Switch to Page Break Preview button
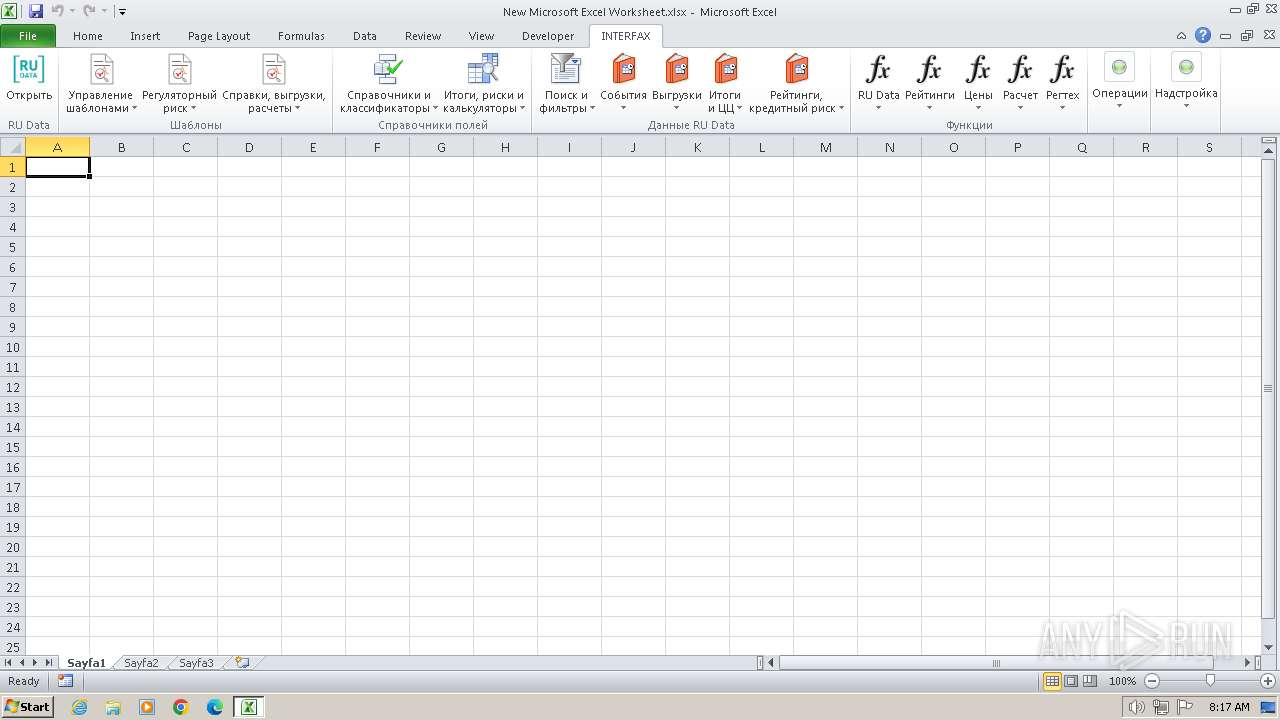This screenshot has height=720, width=1280. coord(1090,681)
